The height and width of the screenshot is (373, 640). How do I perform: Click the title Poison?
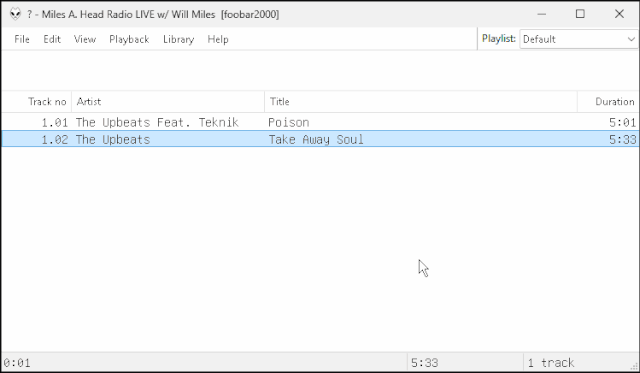click(289, 122)
